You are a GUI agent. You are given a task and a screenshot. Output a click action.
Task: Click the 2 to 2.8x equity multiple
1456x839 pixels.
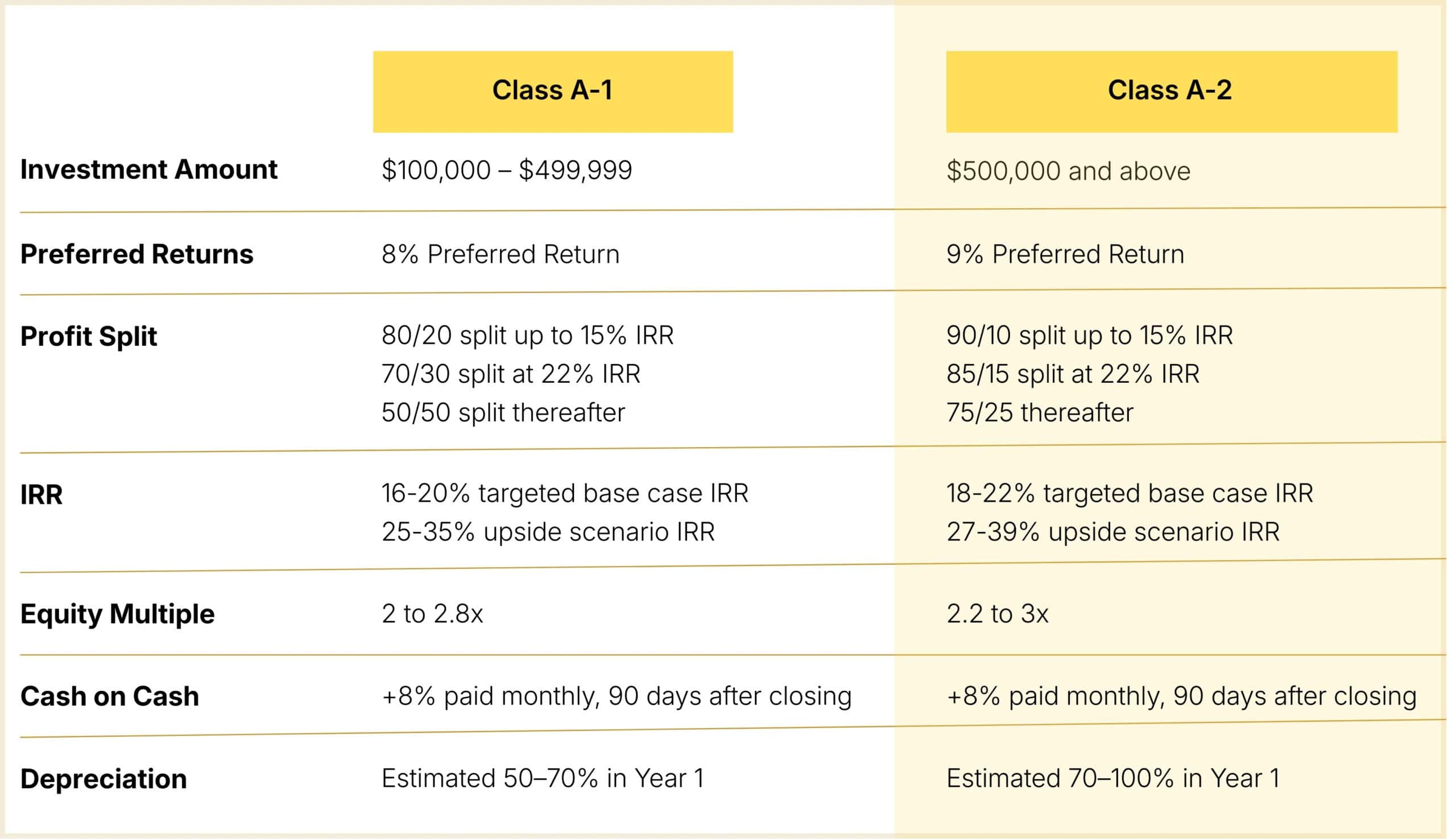(432, 614)
